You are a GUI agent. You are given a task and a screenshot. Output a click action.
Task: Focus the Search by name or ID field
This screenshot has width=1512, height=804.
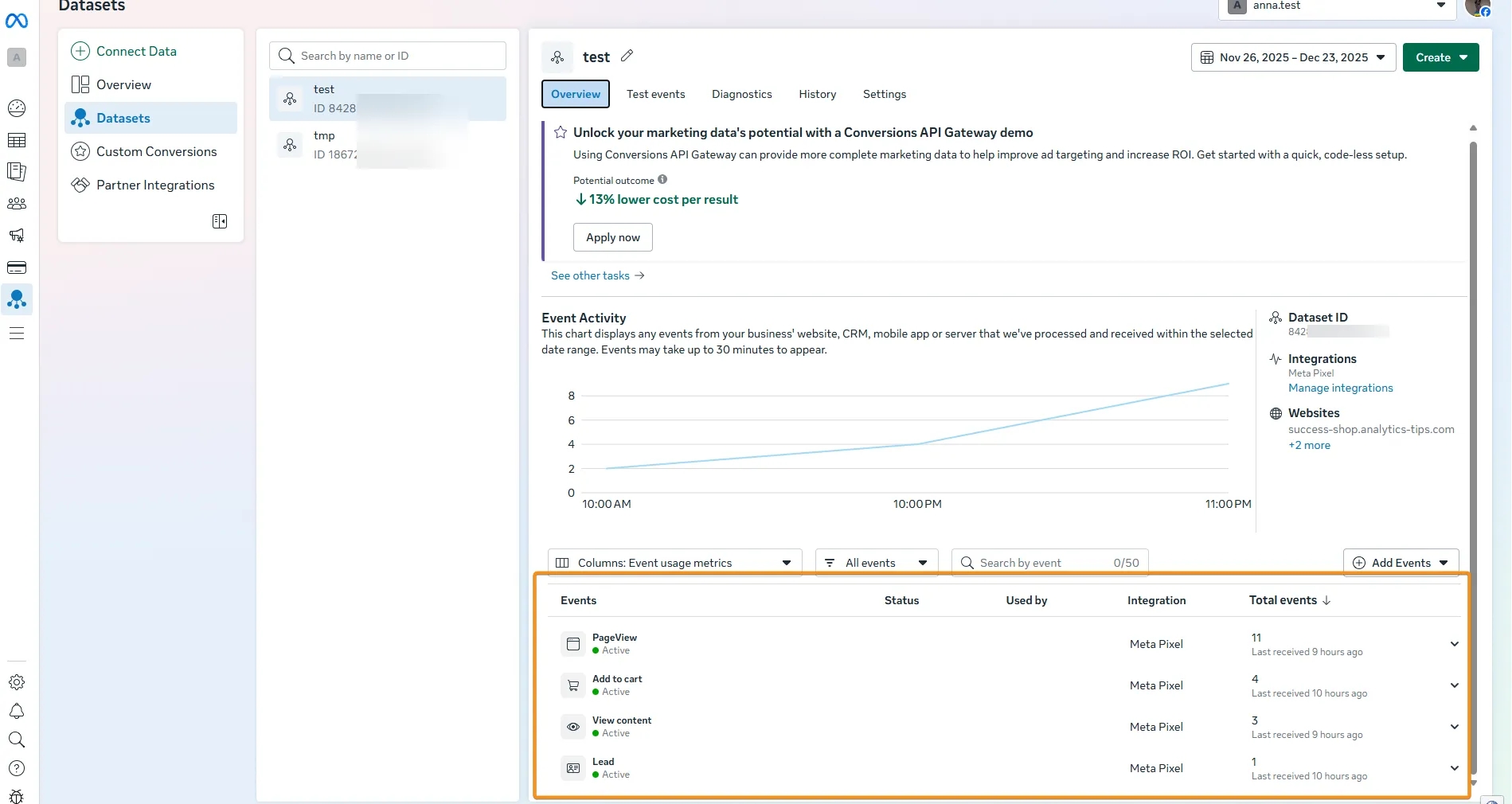tap(388, 56)
